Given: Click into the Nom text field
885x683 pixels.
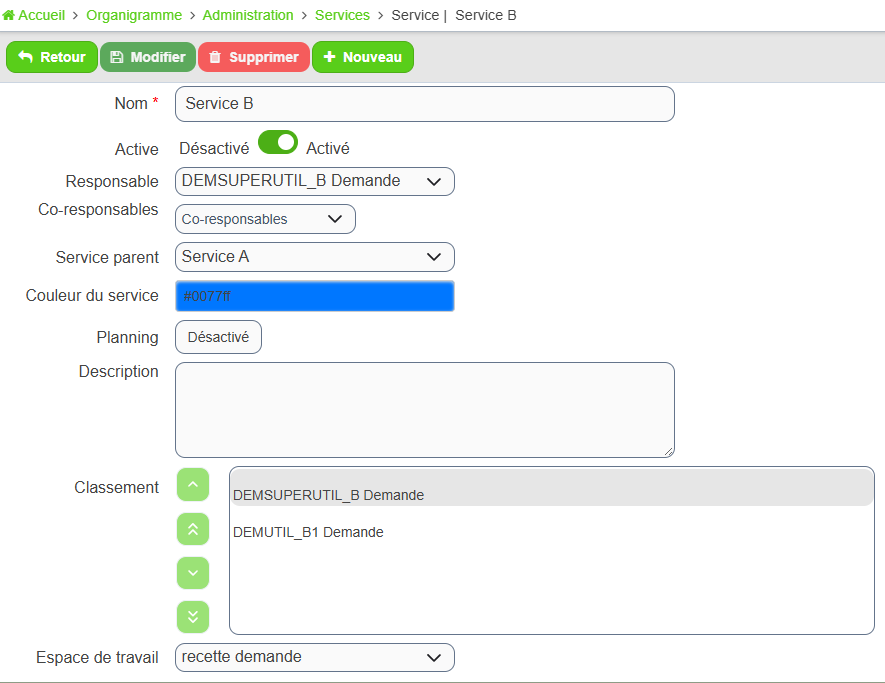Looking at the screenshot, I should tap(425, 104).
